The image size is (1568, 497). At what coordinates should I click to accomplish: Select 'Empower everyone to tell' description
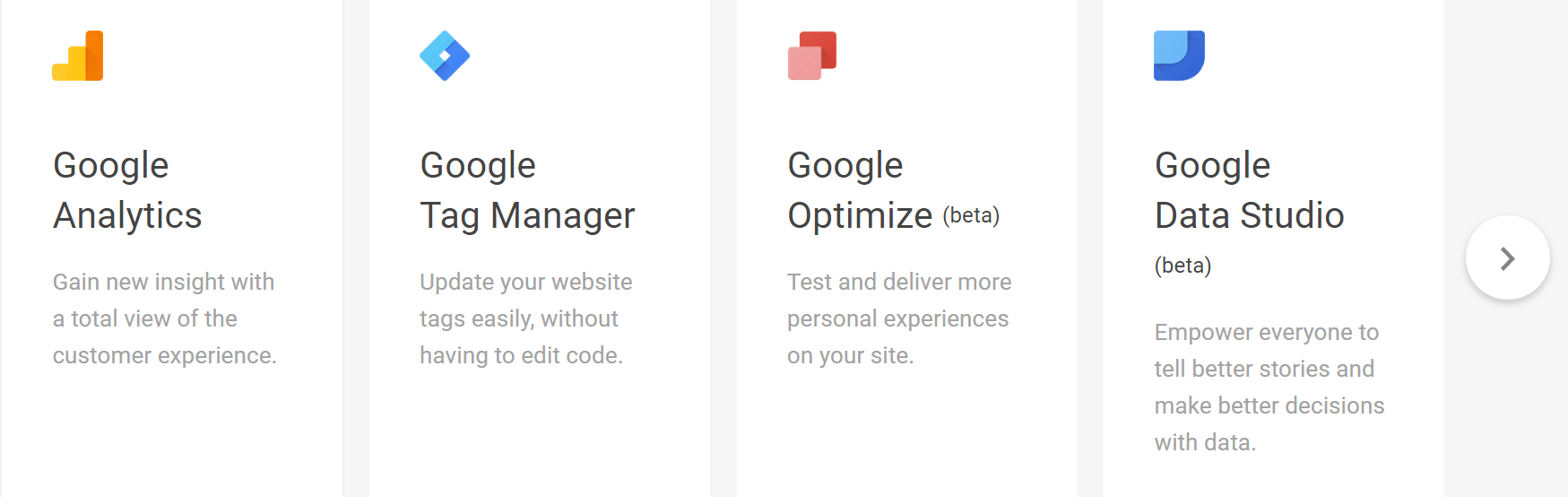tap(1269, 388)
